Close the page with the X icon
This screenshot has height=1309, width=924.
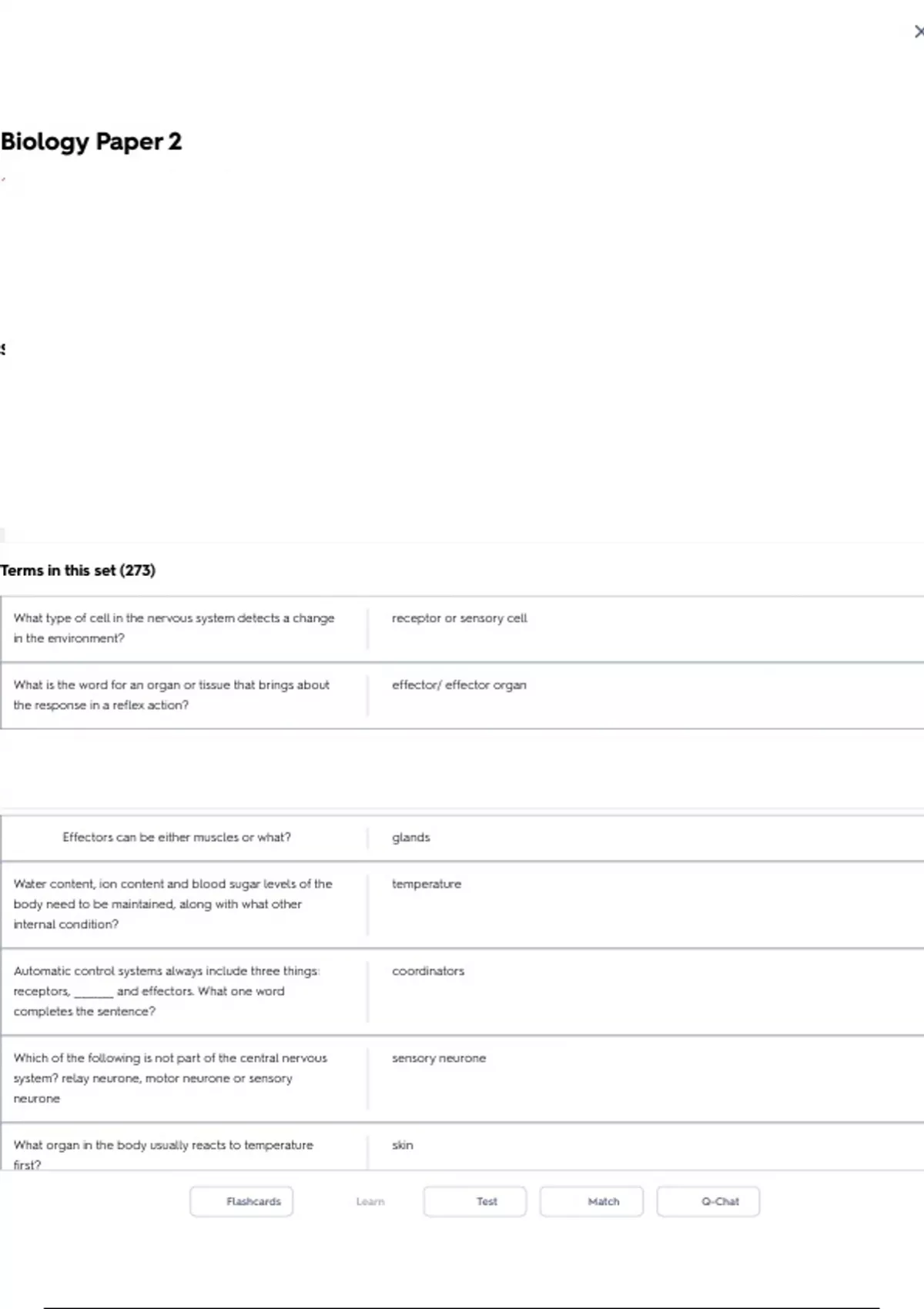coord(918,32)
